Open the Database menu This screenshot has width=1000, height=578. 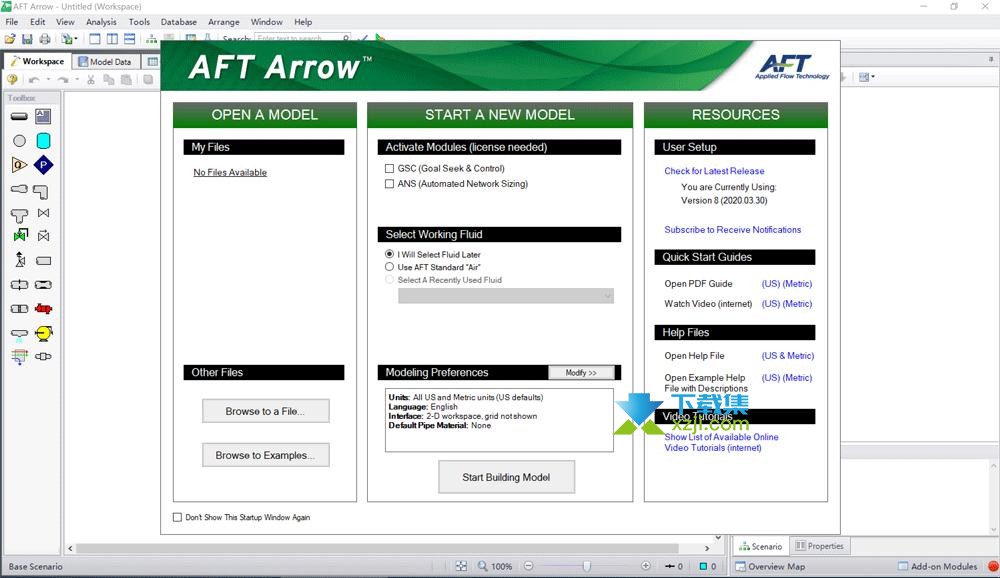179,22
